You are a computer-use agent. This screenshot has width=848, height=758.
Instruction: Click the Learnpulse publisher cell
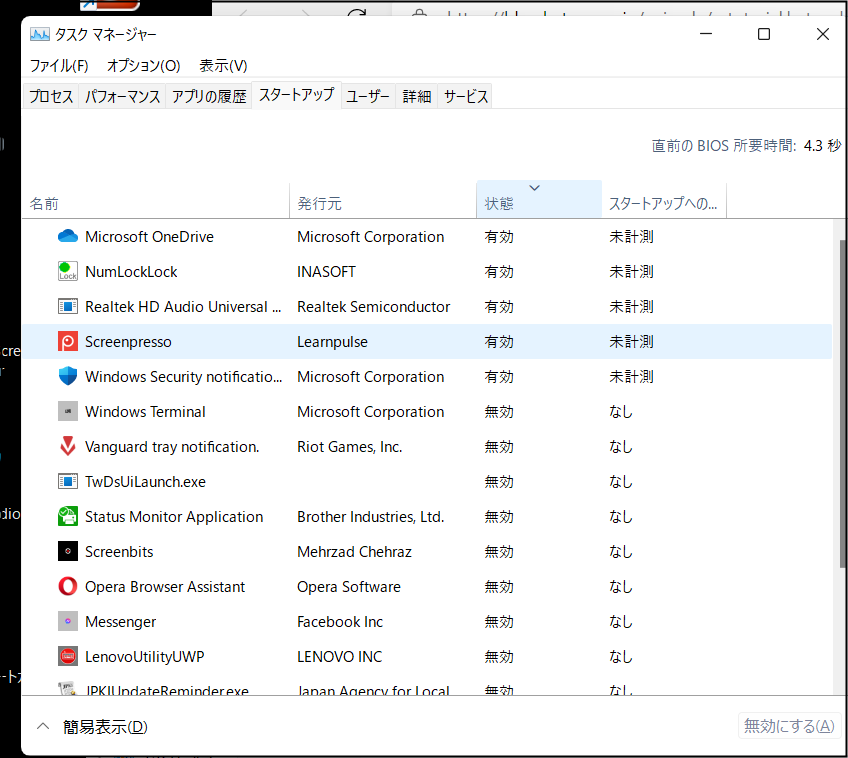(332, 342)
